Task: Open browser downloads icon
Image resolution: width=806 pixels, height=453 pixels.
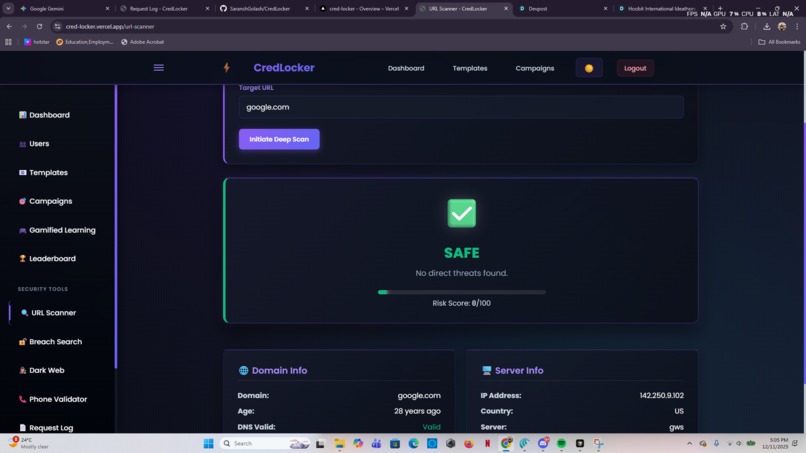Action: [x=766, y=26]
